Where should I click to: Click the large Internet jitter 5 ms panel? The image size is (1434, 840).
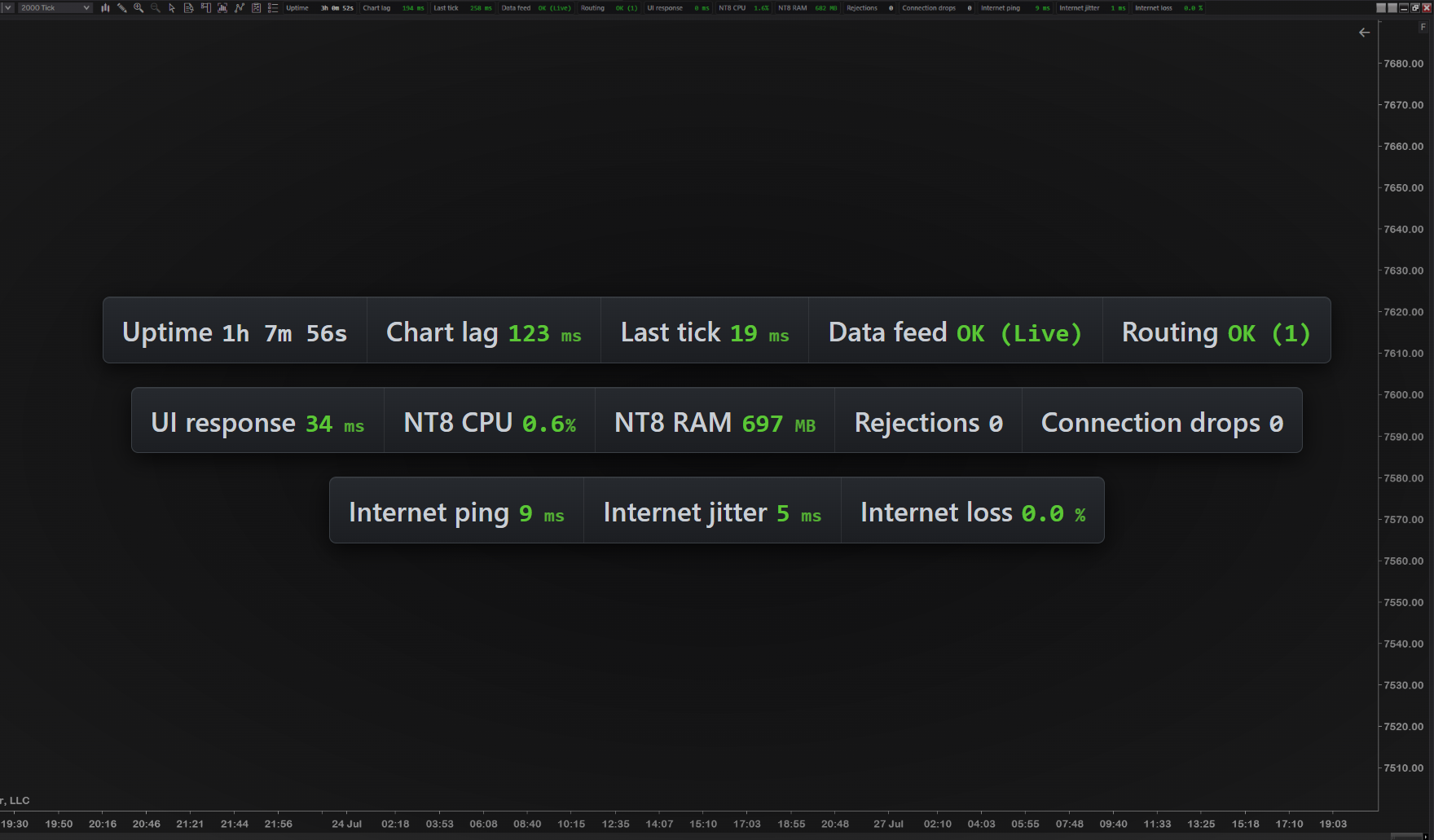tap(712, 510)
